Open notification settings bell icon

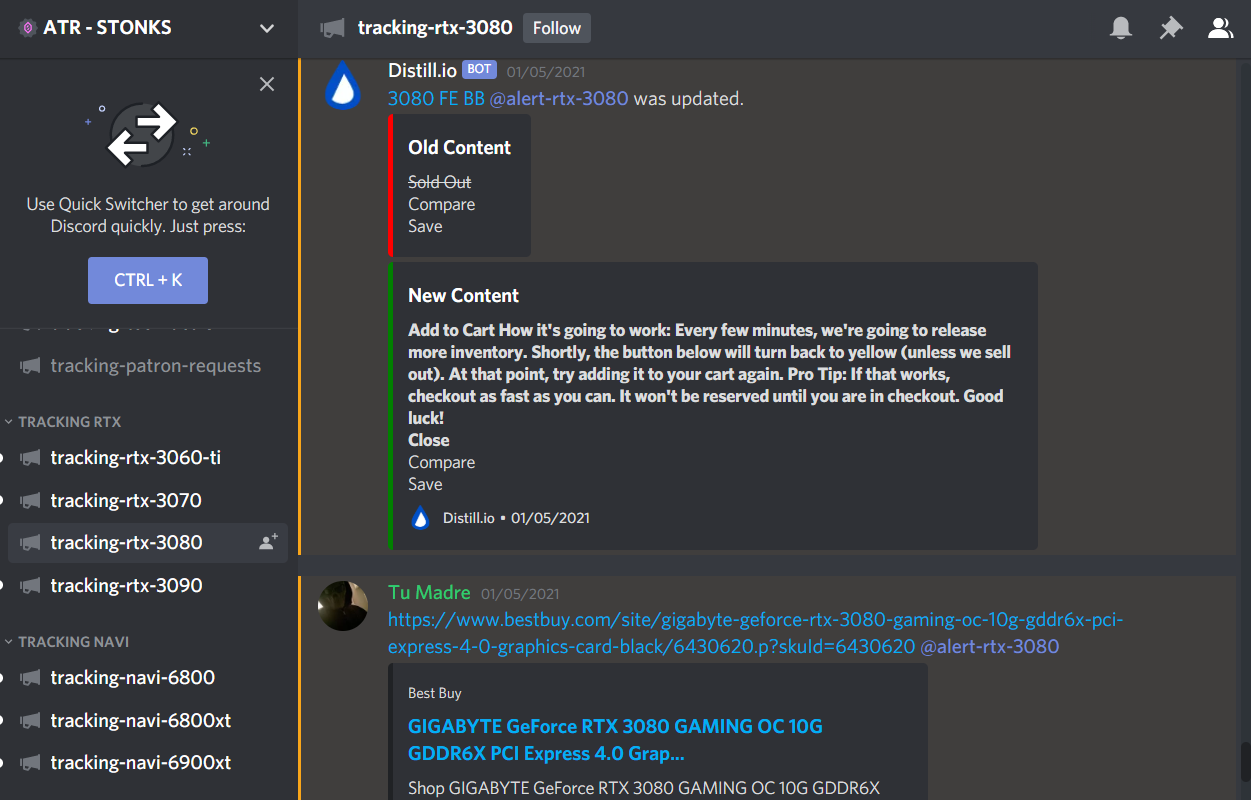coord(1121,28)
